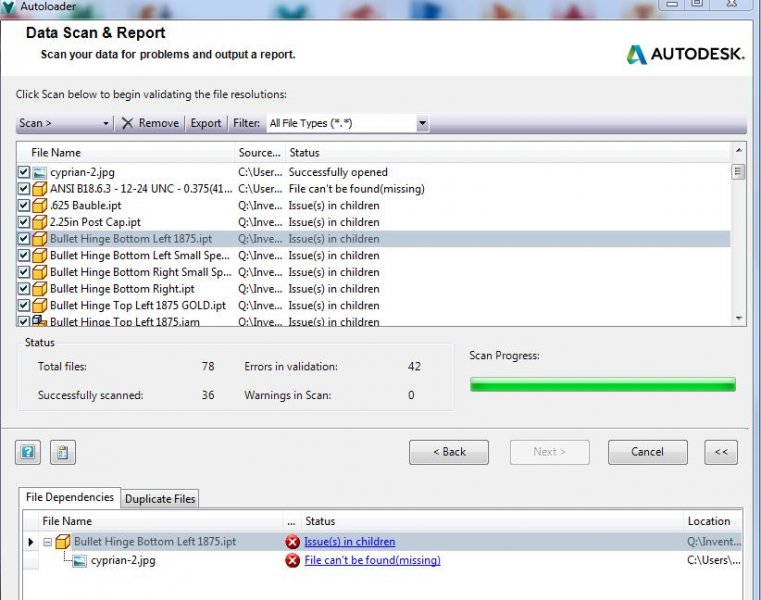Click the image icon of cyprian-2.jpg in dependencies tree

point(80,561)
